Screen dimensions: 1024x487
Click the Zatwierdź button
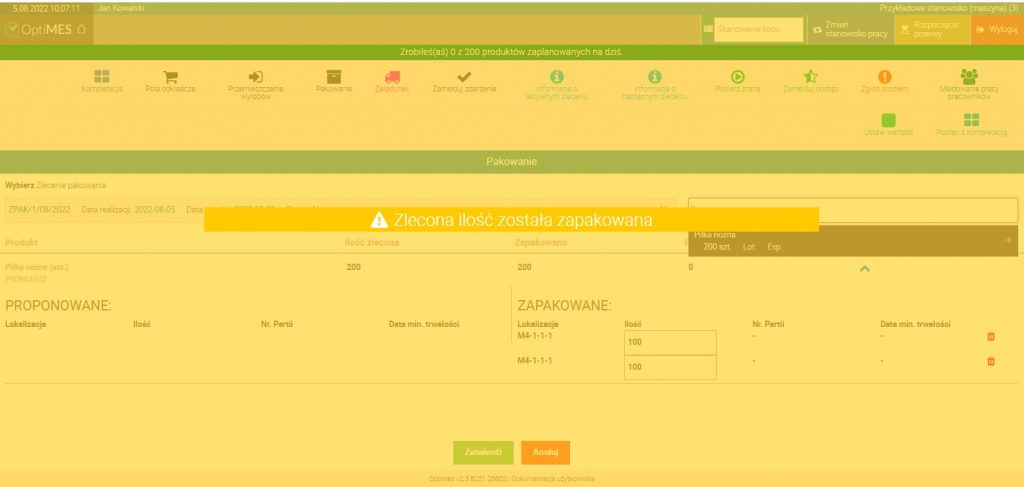[483, 452]
